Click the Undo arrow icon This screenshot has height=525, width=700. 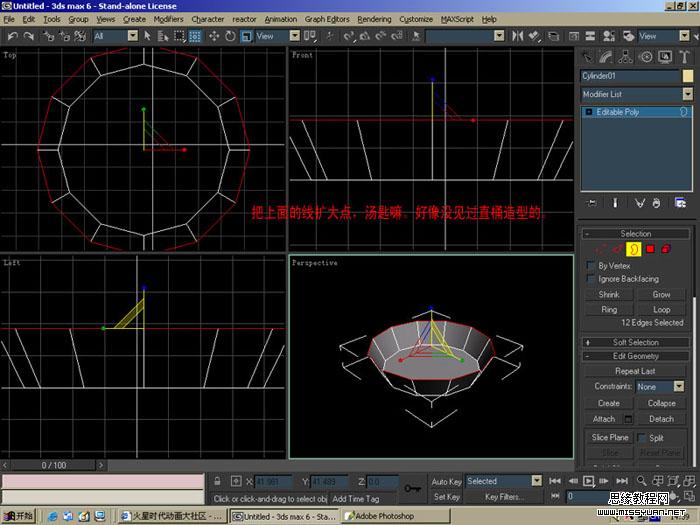point(13,36)
